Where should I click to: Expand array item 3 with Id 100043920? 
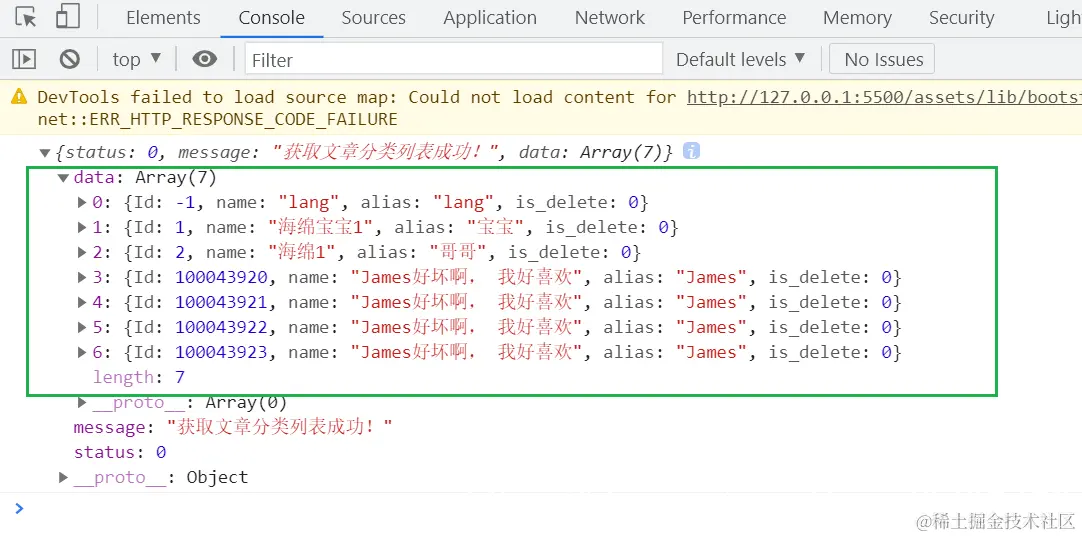coord(82,277)
